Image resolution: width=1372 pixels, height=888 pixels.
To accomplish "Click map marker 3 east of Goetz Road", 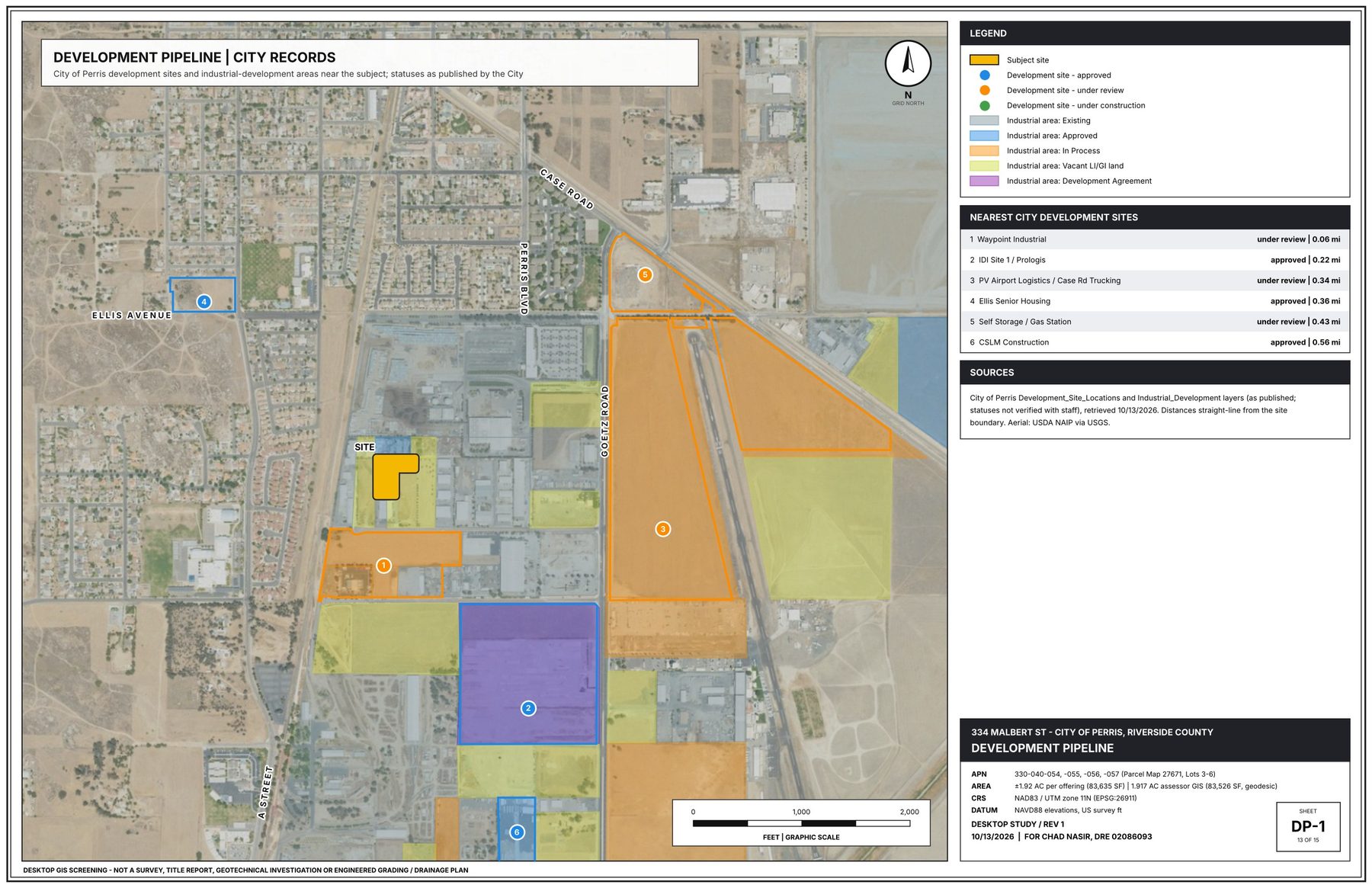I will pos(663,529).
